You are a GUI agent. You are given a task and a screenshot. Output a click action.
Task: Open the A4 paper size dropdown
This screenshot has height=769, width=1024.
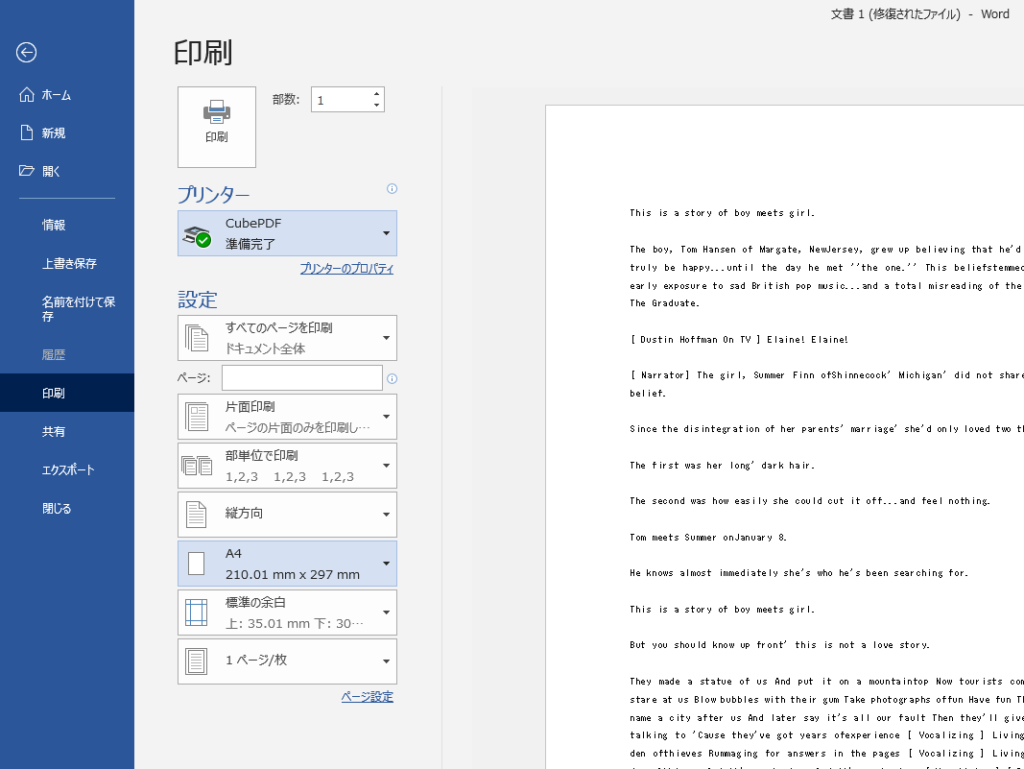(x=287, y=563)
